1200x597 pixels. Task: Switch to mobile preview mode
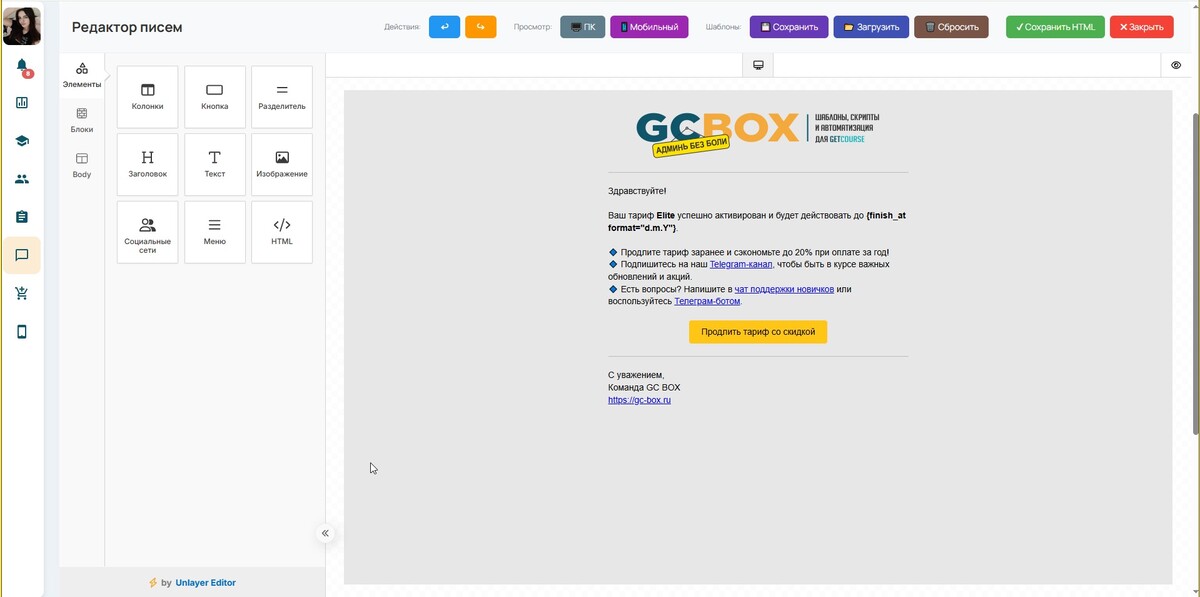point(649,27)
